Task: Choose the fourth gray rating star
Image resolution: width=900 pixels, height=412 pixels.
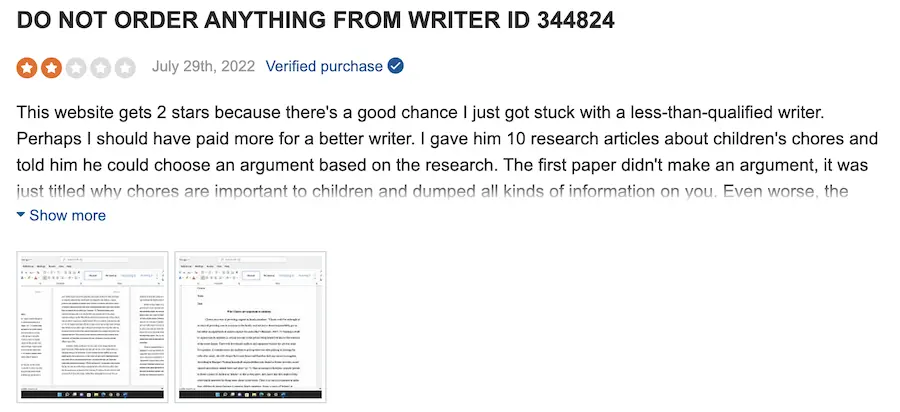Action: 100,67
